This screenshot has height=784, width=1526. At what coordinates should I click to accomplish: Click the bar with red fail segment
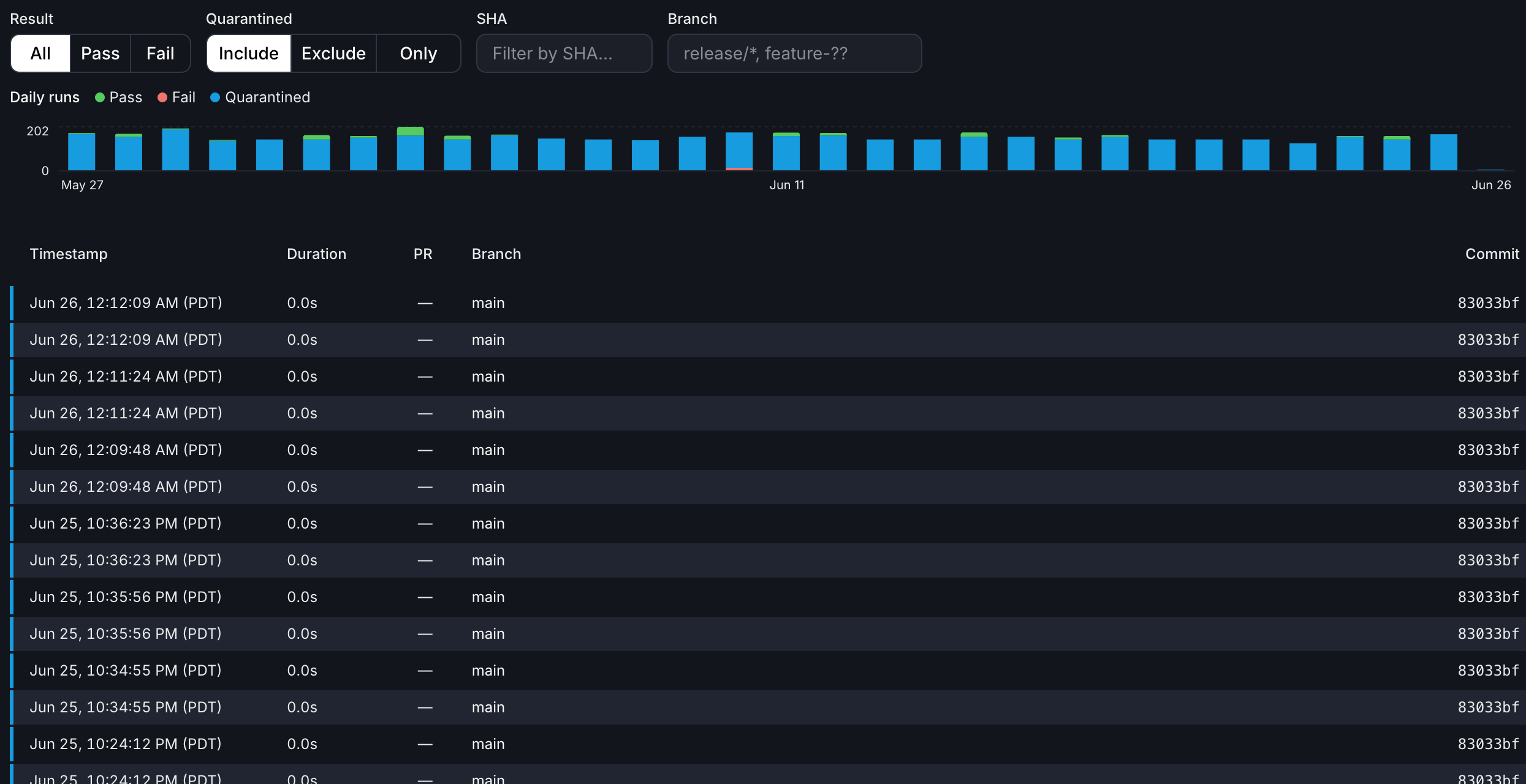pyautogui.click(x=739, y=151)
